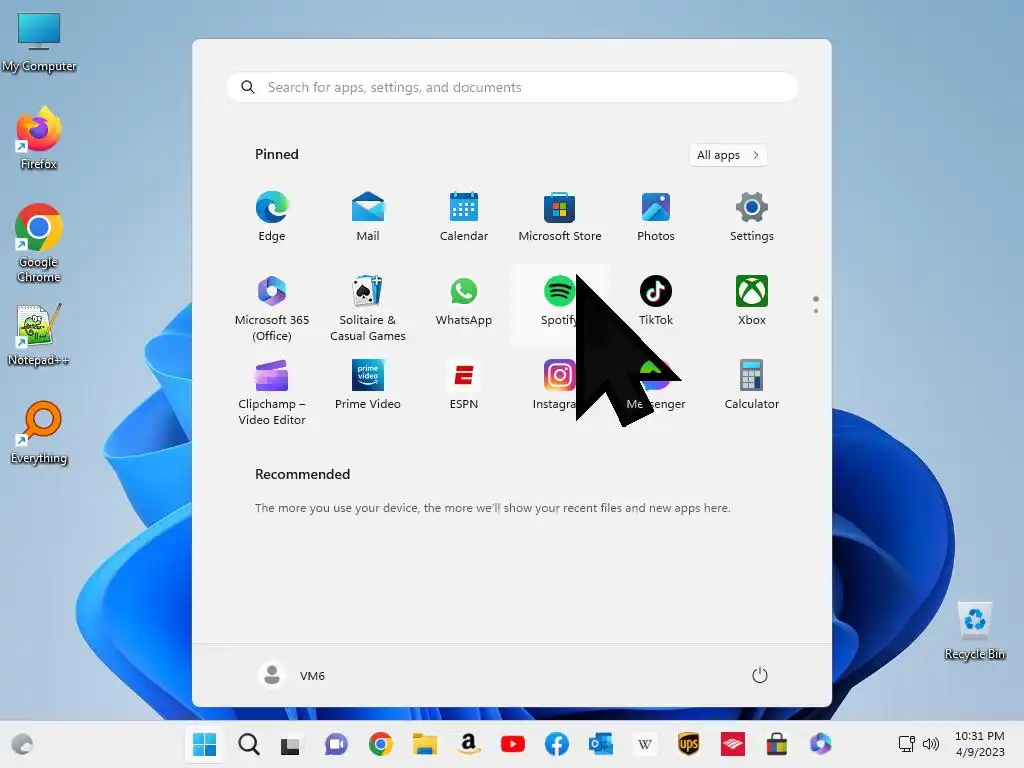Open the TikTok app

pyautogui.click(x=656, y=300)
